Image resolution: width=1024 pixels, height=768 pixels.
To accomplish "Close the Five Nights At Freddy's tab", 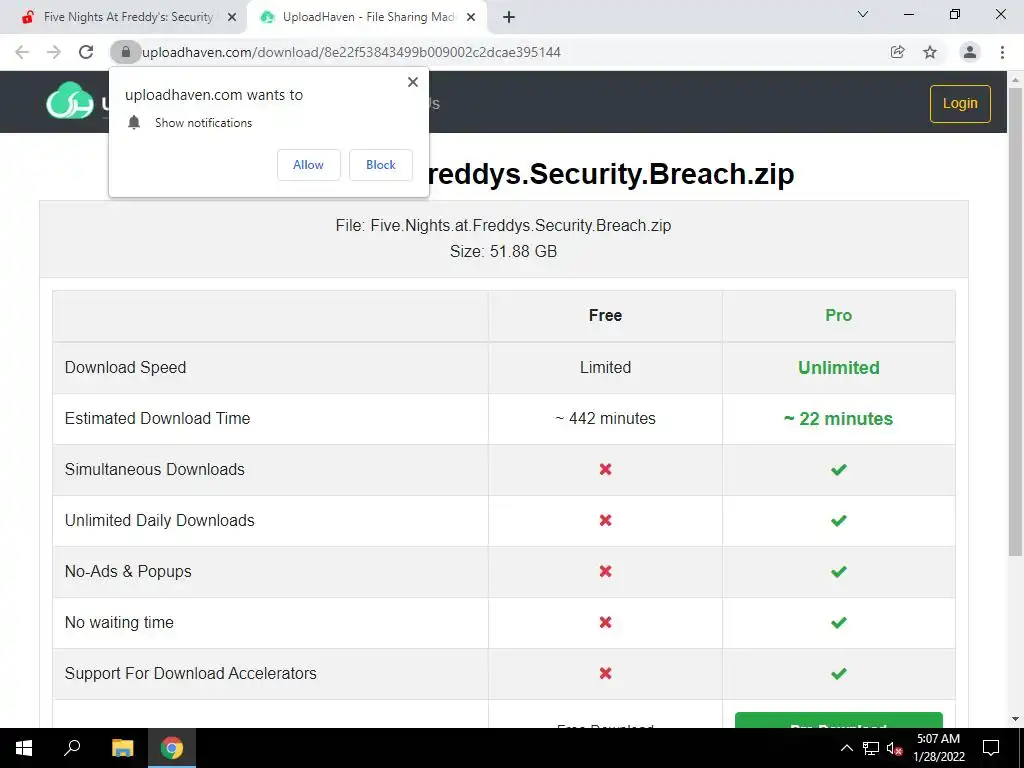I will pos(232,17).
